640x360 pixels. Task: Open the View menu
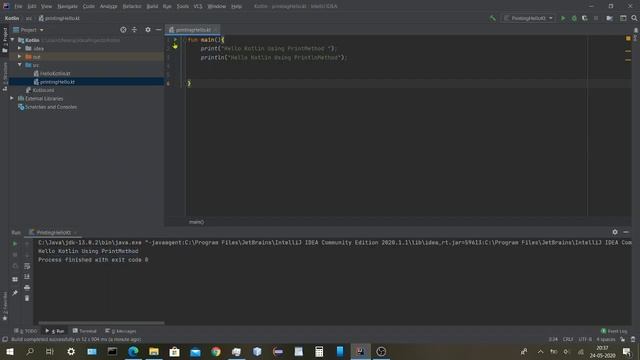click(46, 6)
